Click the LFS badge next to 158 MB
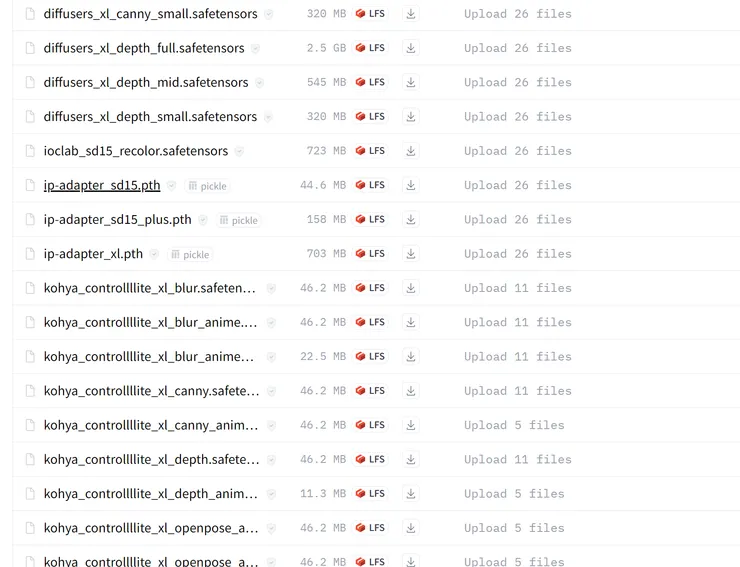This screenshot has width=740, height=567. click(x=370, y=219)
